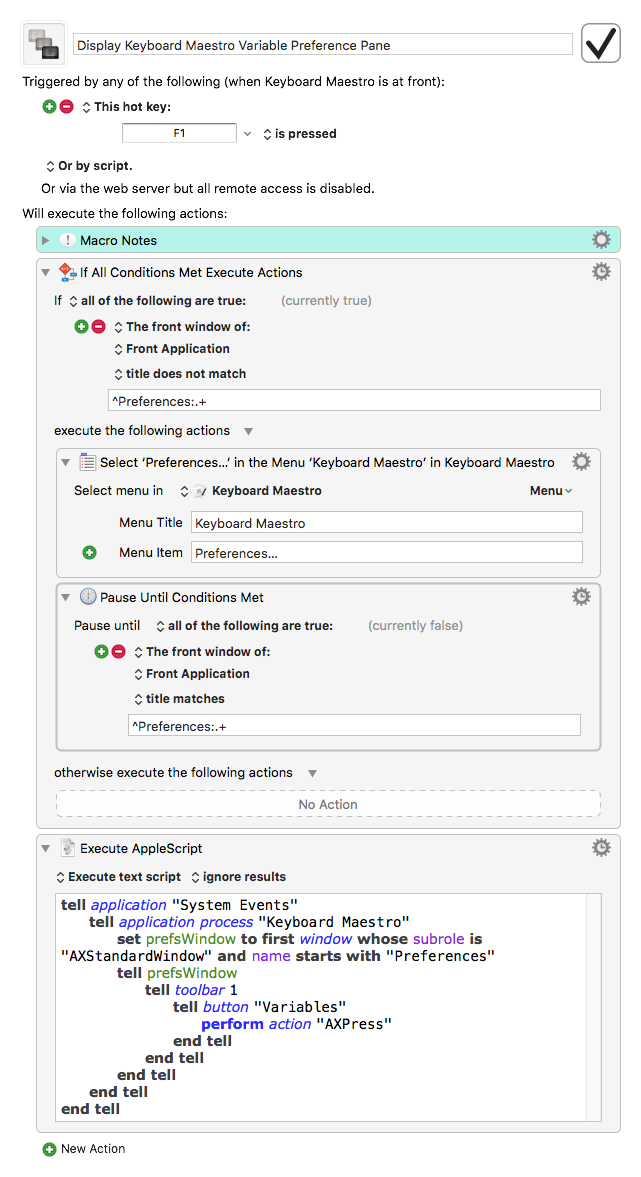Click inside the AppleScript text area
This screenshot has width=641, height=1177.
pyautogui.click(x=329, y=1007)
